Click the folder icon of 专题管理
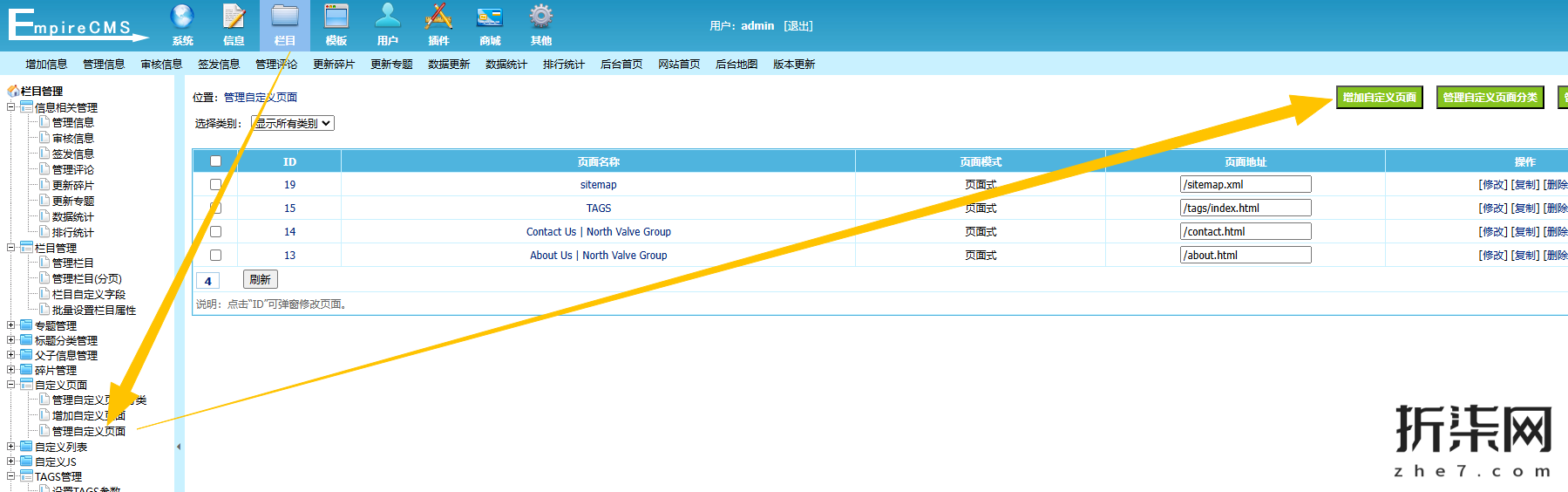This screenshot has height=492, width=1568. (x=27, y=325)
